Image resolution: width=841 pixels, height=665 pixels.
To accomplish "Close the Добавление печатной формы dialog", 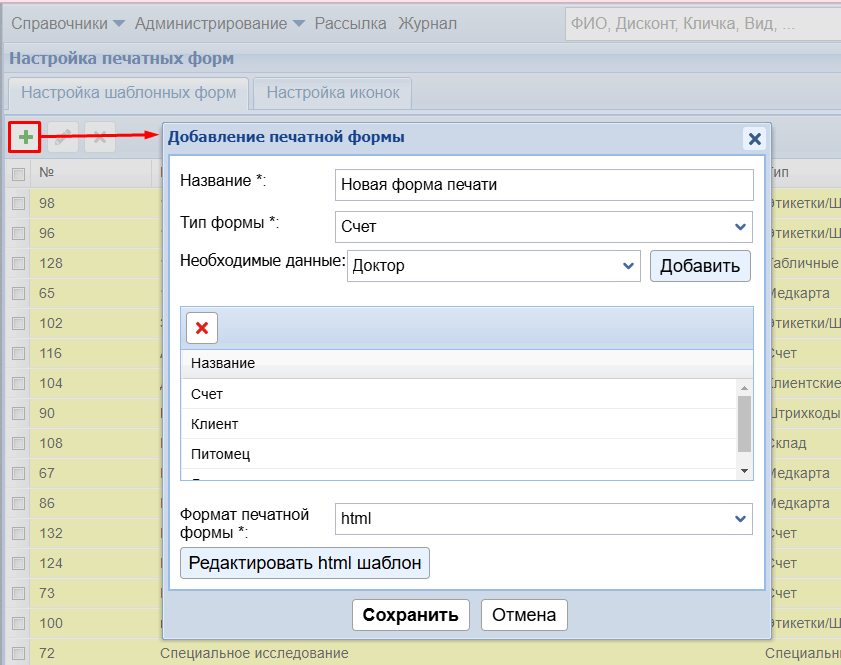I will pyautogui.click(x=754, y=139).
